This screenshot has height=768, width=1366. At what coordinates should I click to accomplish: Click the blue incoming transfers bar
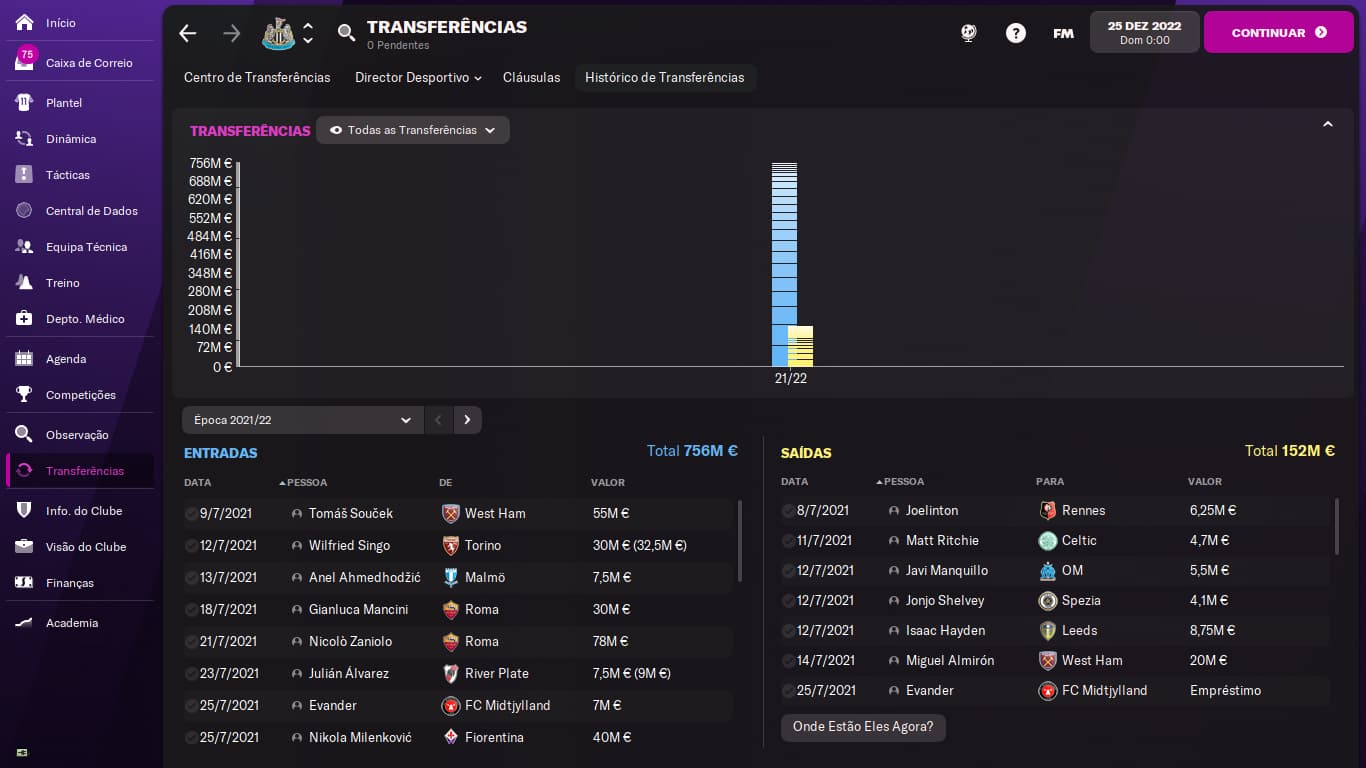(785, 265)
